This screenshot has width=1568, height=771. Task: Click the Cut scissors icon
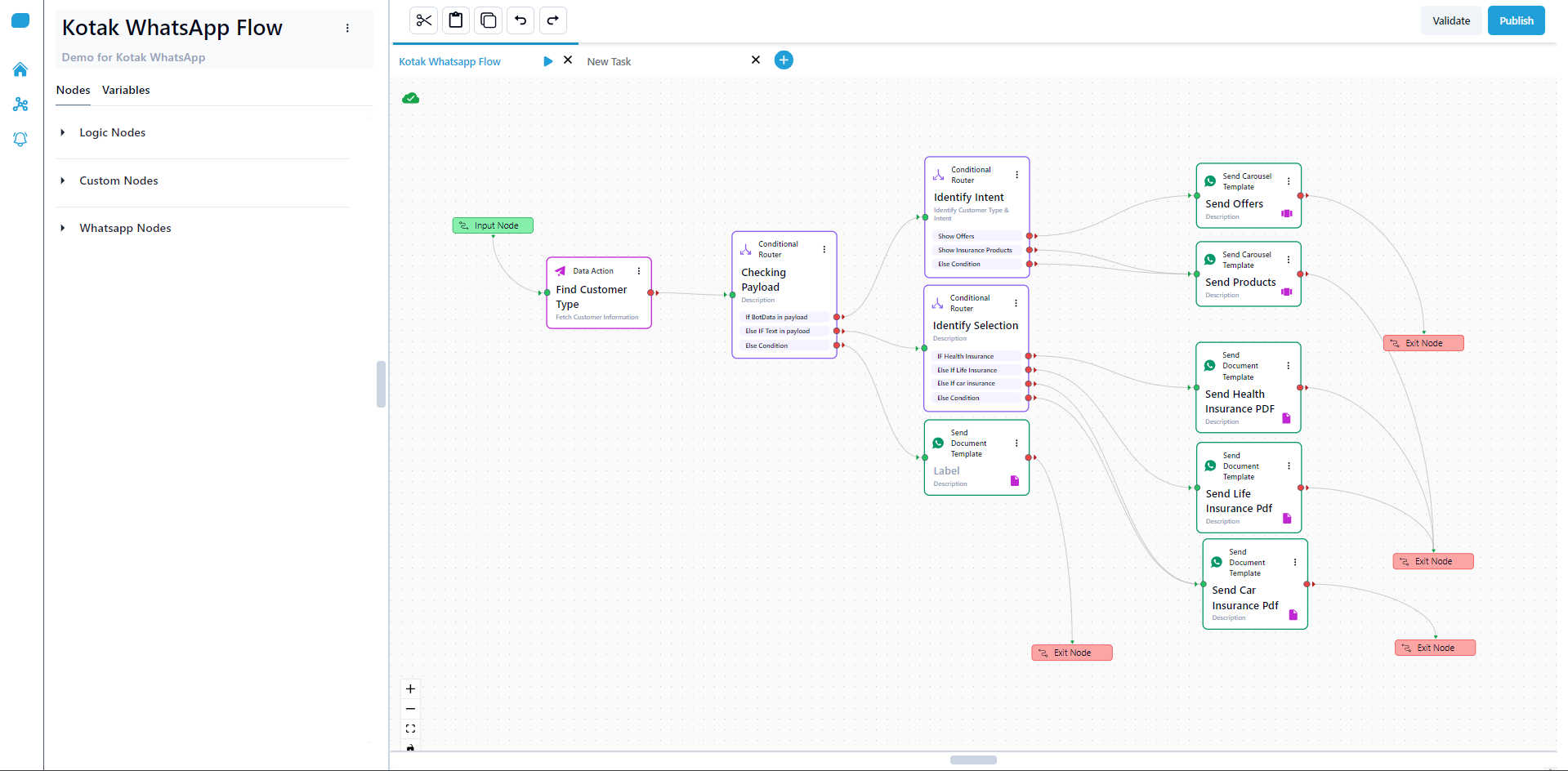point(423,20)
